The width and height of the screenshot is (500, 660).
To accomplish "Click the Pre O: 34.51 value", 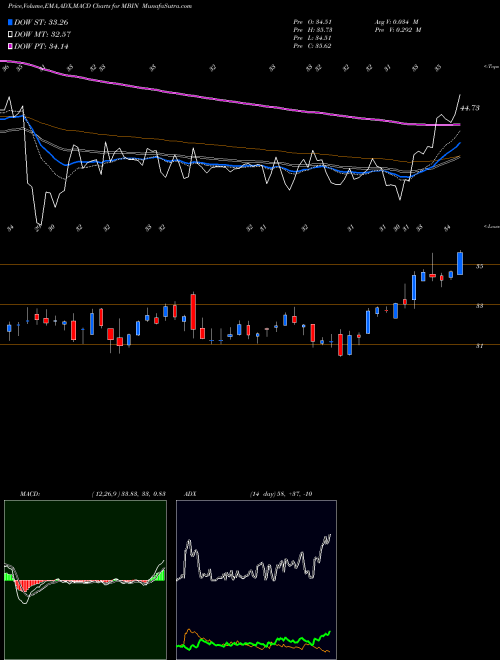I will click(x=312, y=22).
